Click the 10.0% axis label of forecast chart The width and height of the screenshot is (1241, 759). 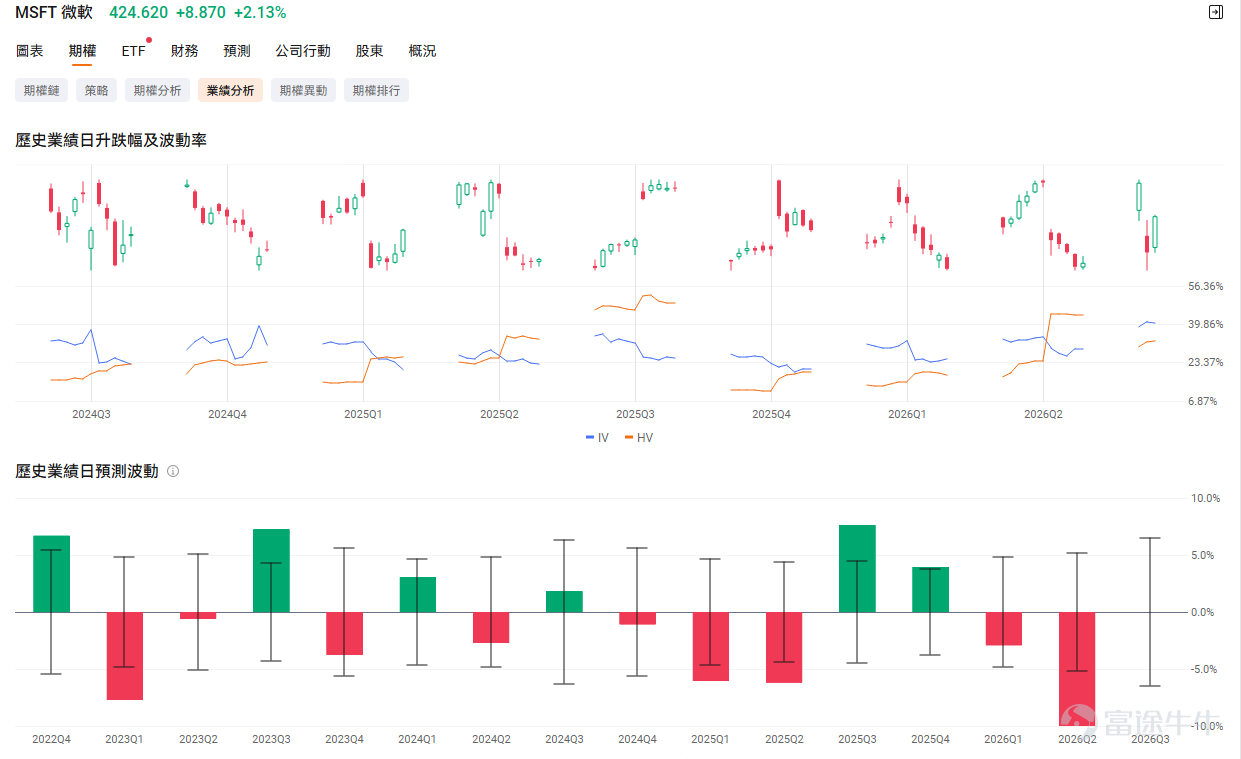1206,498
